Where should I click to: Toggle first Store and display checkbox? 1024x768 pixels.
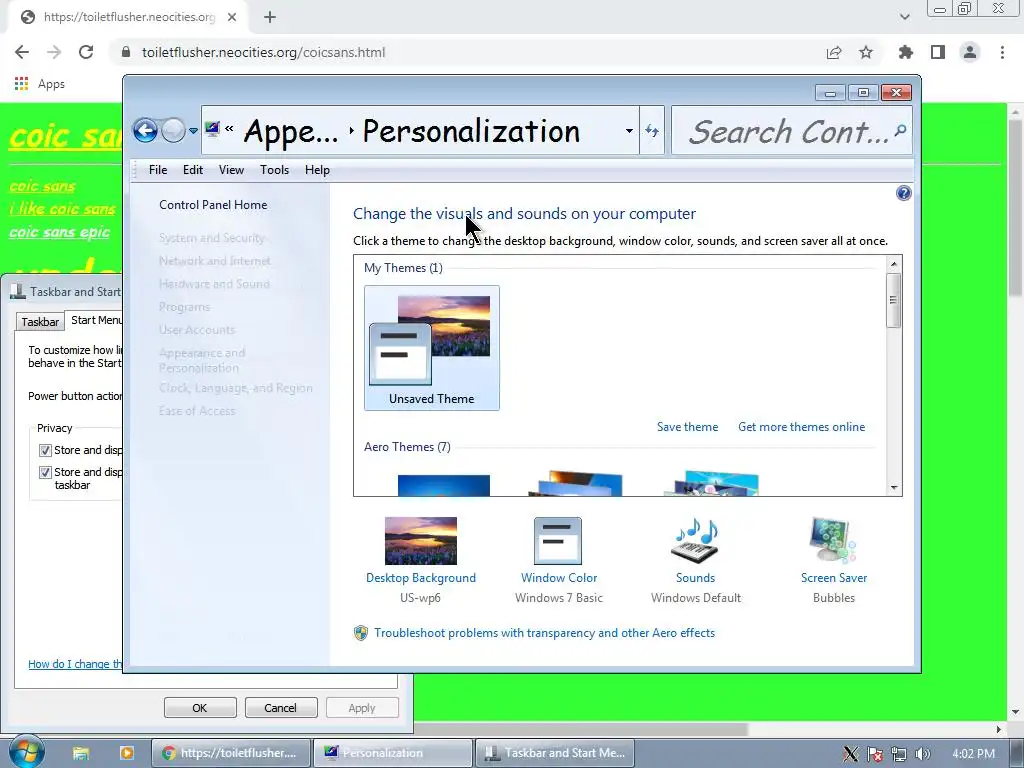[45, 450]
